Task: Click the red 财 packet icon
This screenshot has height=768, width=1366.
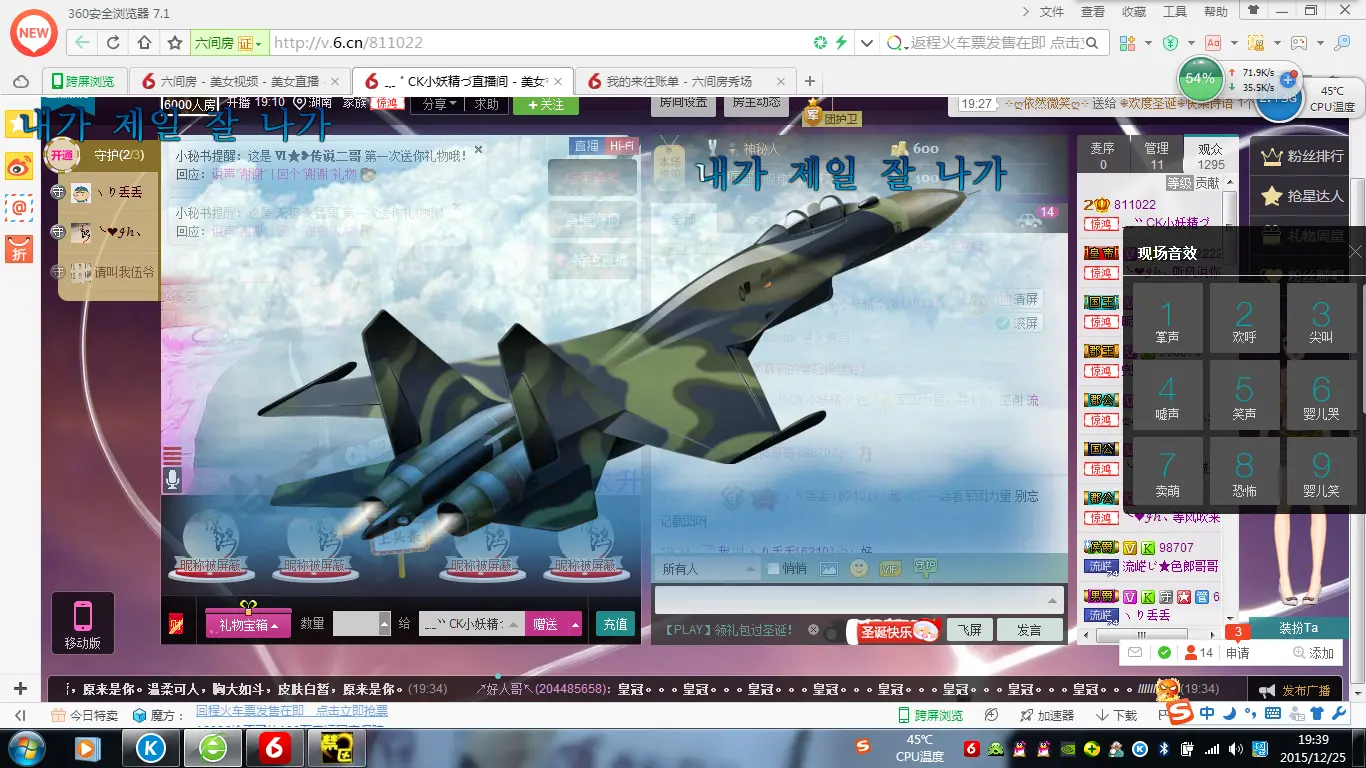Action: (x=176, y=625)
